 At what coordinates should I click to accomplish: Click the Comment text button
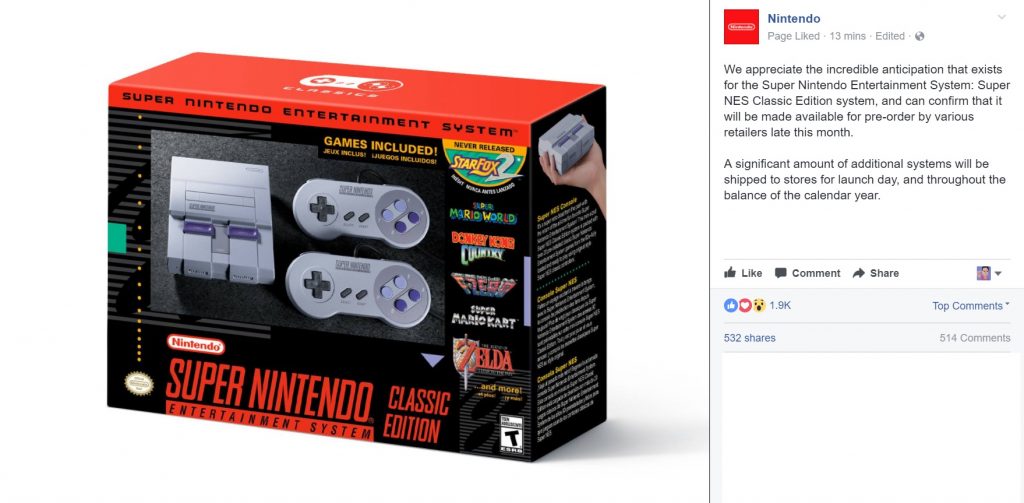(x=816, y=273)
